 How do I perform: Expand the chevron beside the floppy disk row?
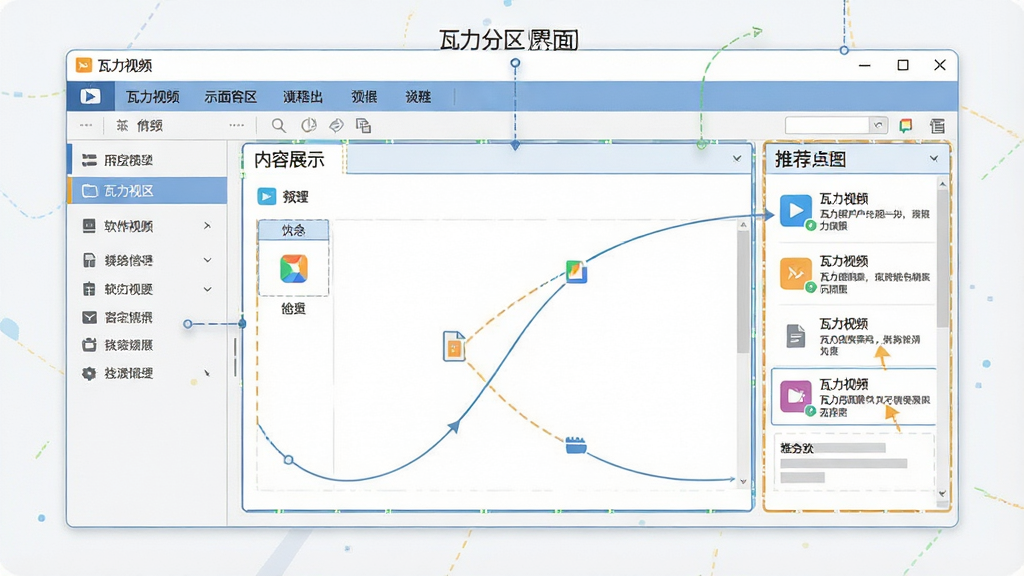[207, 260]
